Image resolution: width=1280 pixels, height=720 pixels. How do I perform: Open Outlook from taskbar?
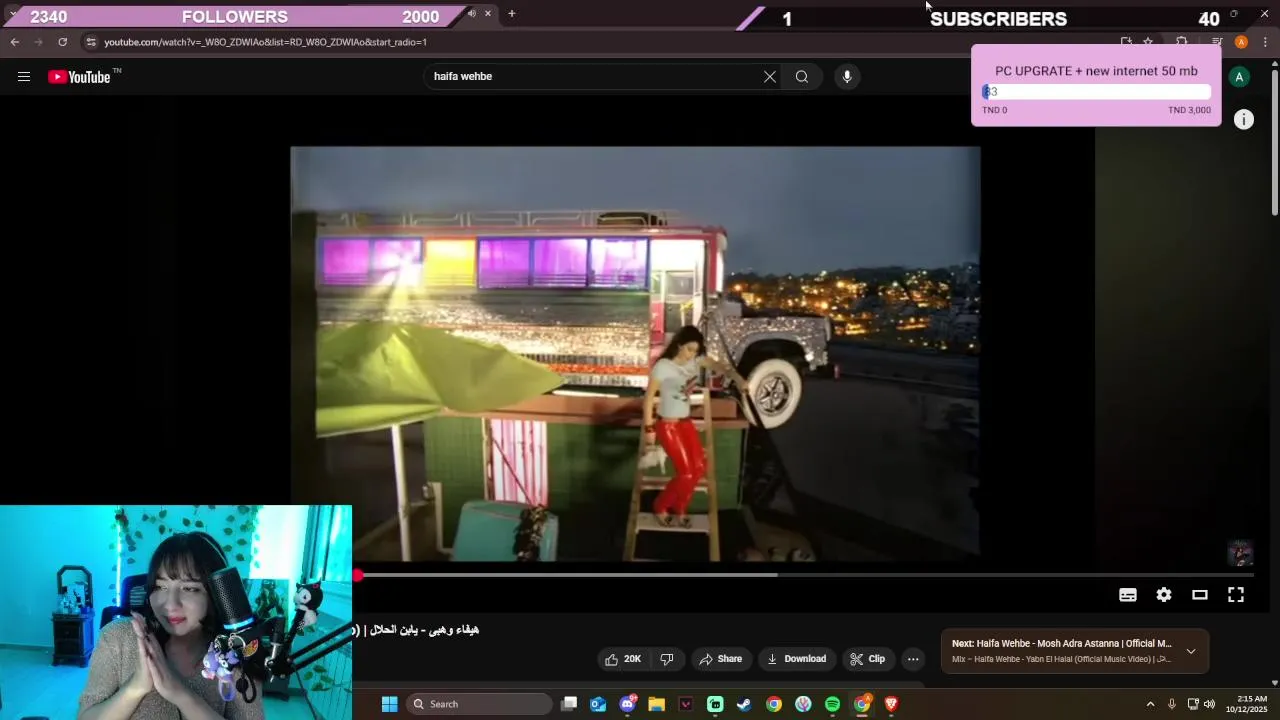(598, 704)
